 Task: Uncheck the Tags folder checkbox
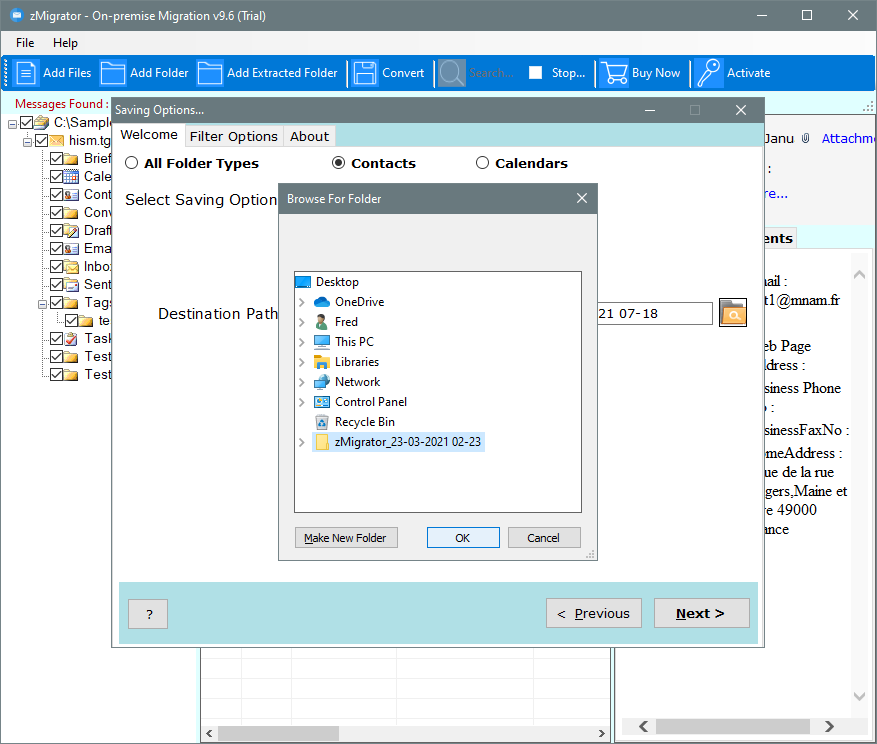click(56, 303)
